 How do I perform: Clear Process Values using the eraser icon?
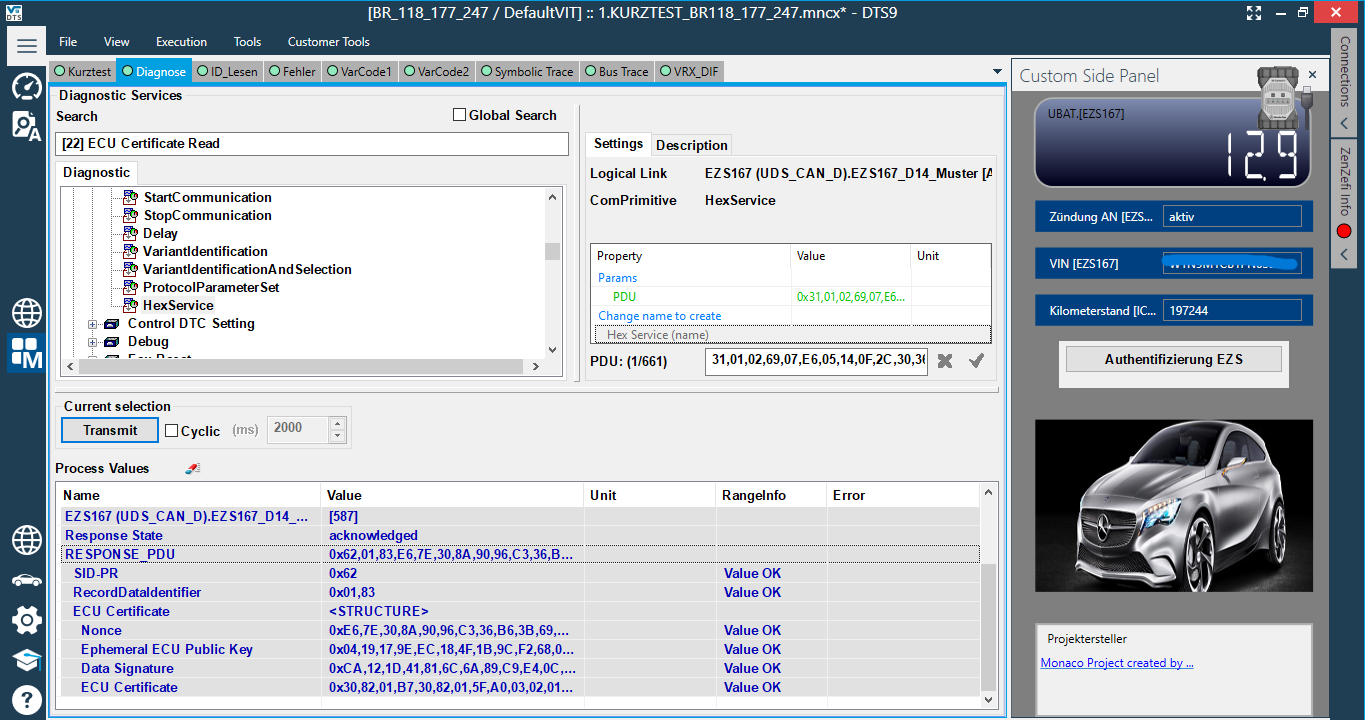click(191, 467)
